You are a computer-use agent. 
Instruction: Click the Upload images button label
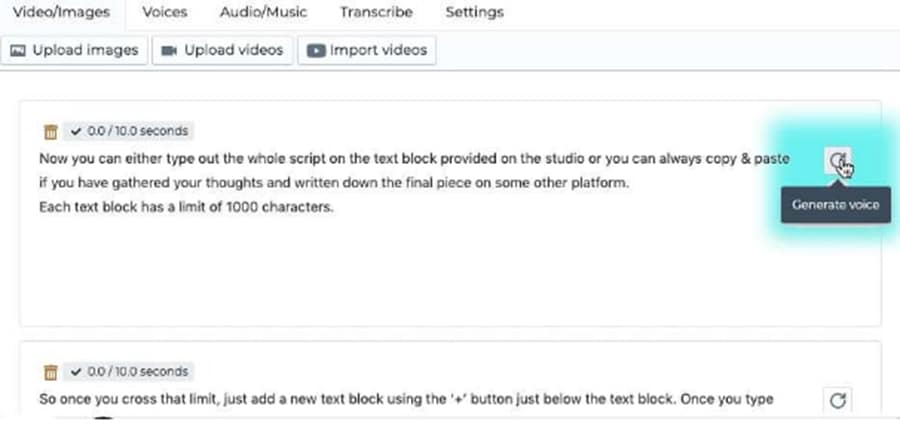click(x=86, y=51)
